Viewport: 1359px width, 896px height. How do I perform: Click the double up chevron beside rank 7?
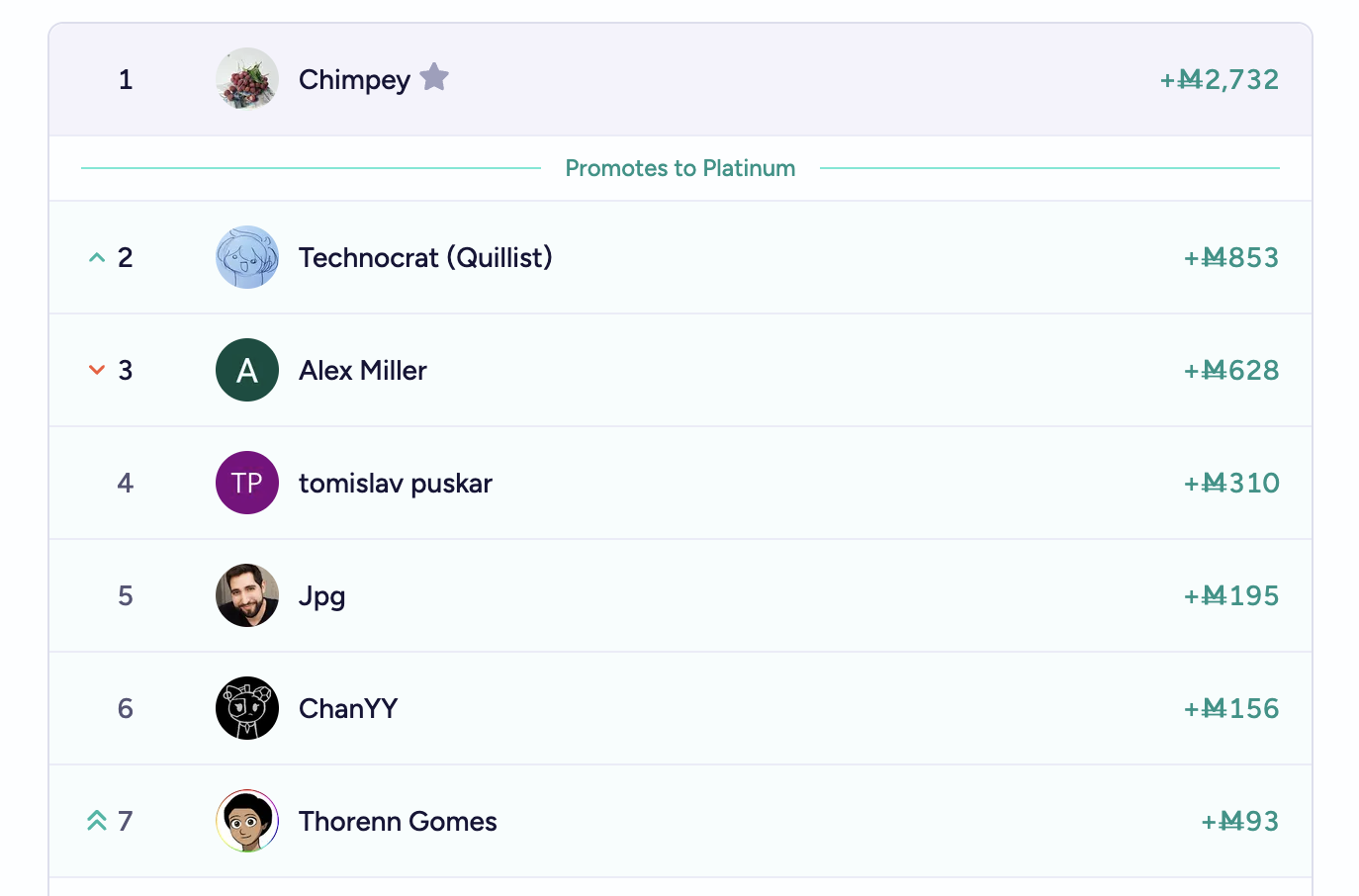point(97,821)
